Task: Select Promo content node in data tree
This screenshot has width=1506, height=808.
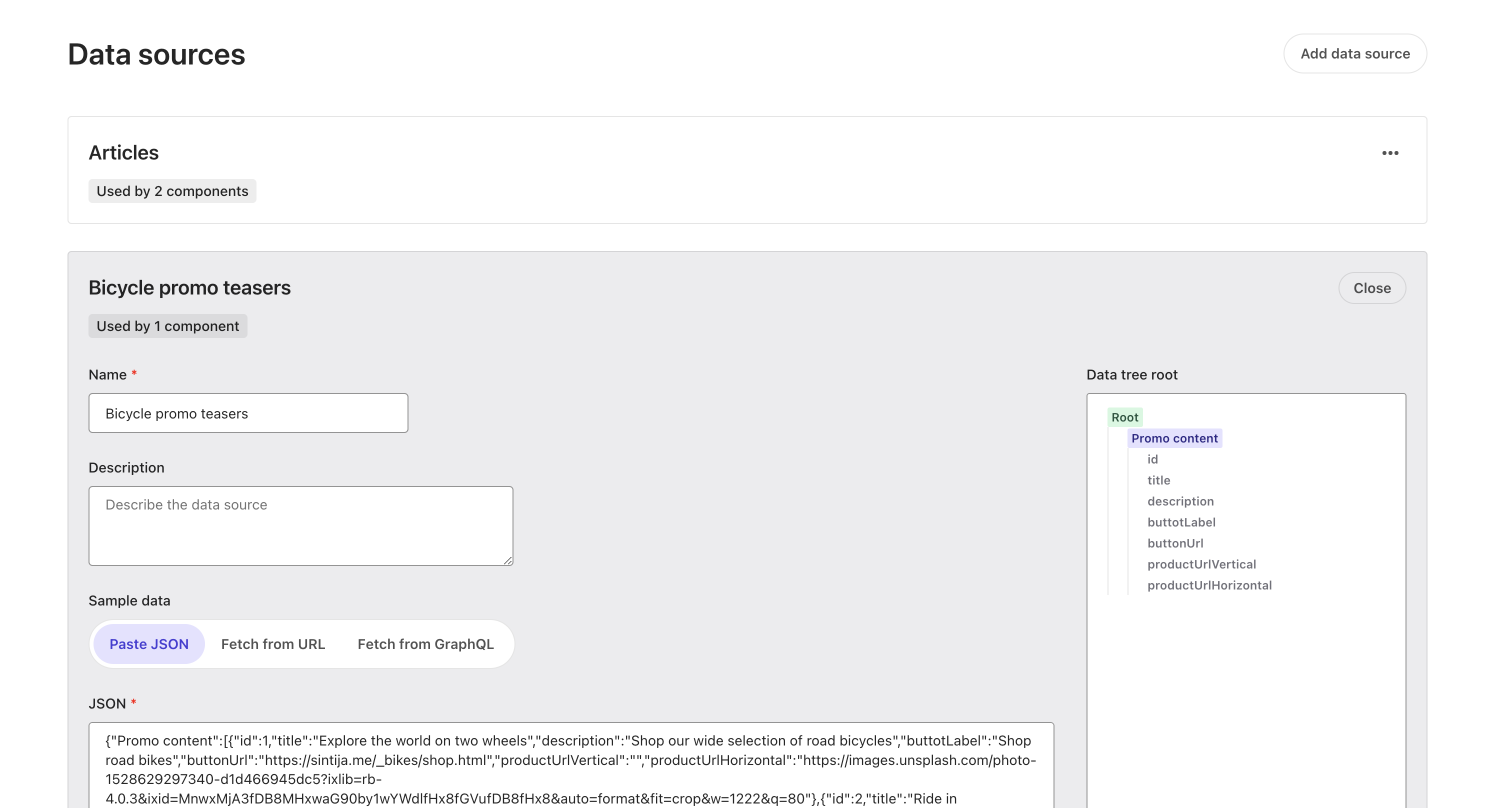Action: (x=1175, y=438)
